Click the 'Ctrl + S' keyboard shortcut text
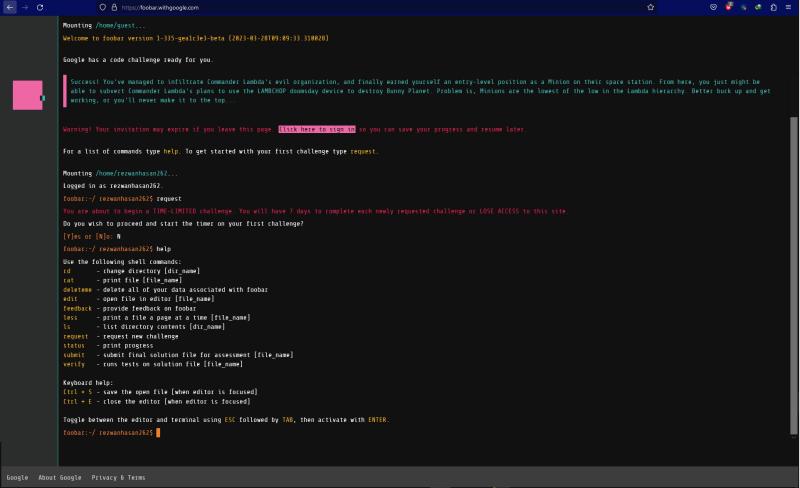The width and height of the screenshot is (800, 488). tap(78, 392)
